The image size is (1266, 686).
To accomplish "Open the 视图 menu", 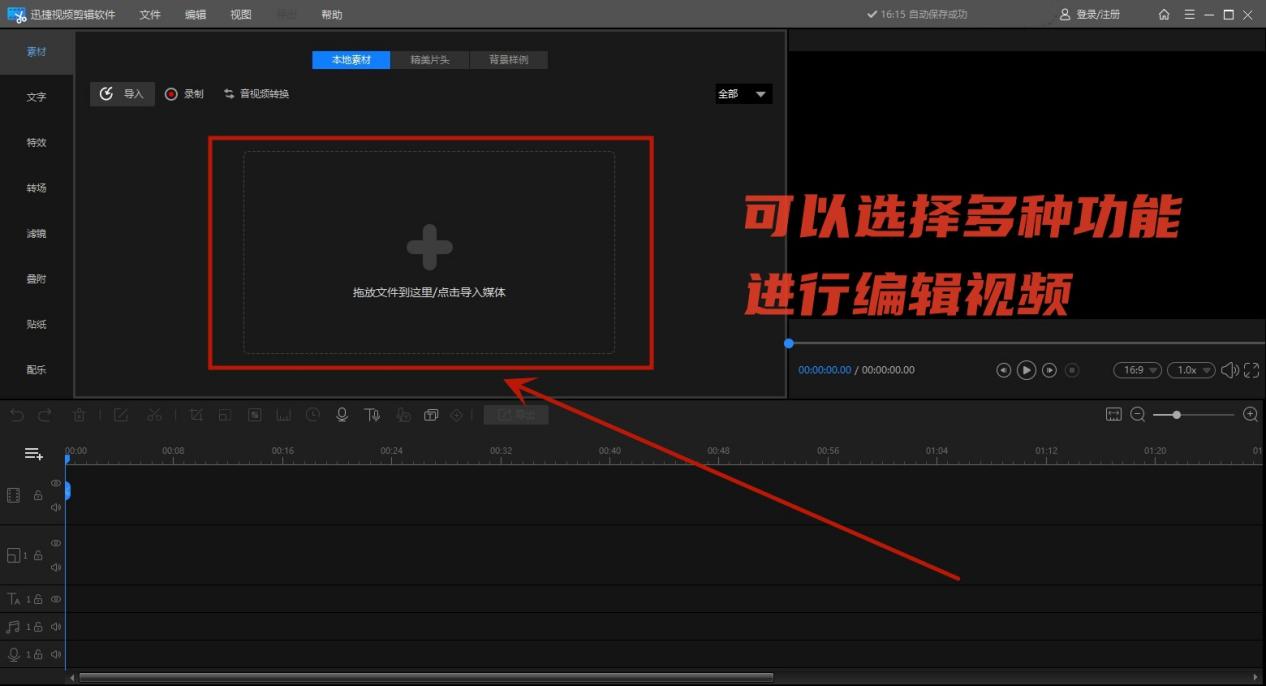I will pos(241,15).
